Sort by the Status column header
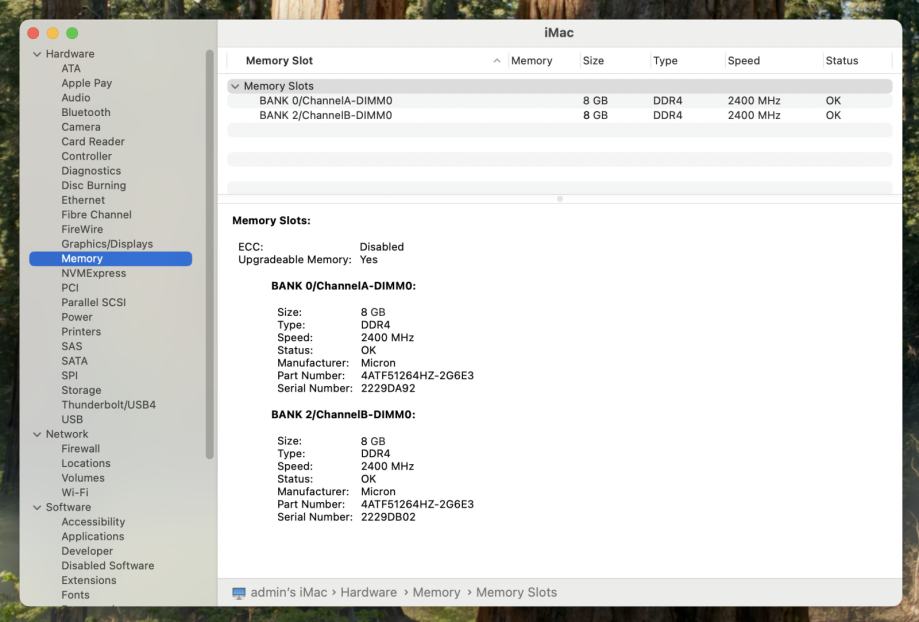Image resolution: width=919 pixels, height=622 pixels. coord(842,61)
